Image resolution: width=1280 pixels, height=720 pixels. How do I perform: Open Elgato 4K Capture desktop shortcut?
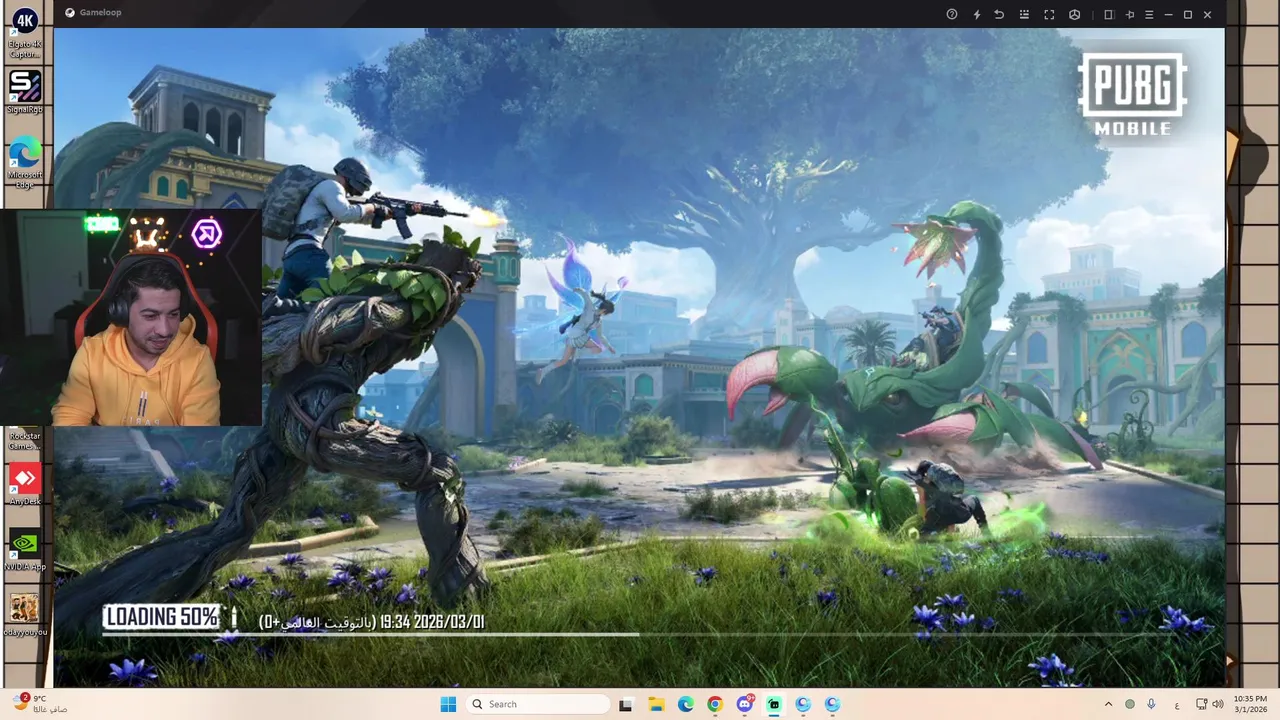(x=25, y=33)
